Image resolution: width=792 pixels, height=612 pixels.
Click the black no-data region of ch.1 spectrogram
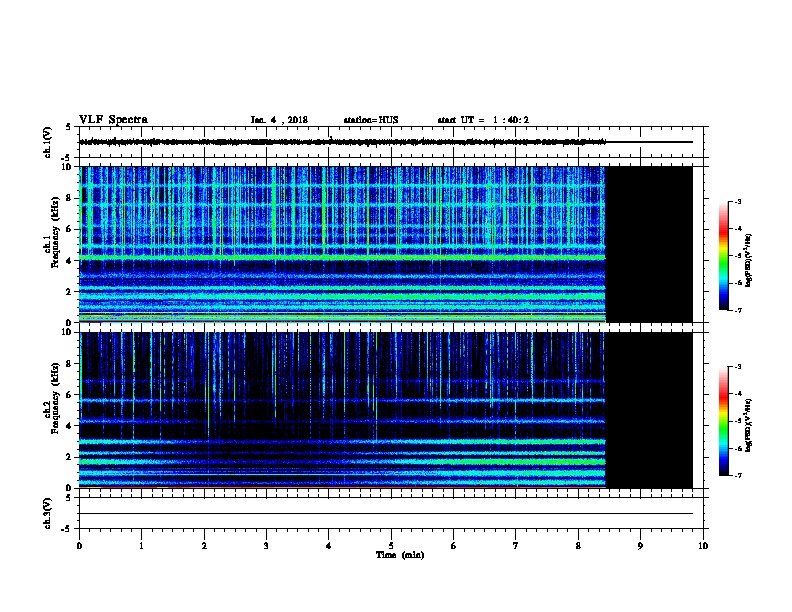tap(649, 244)
